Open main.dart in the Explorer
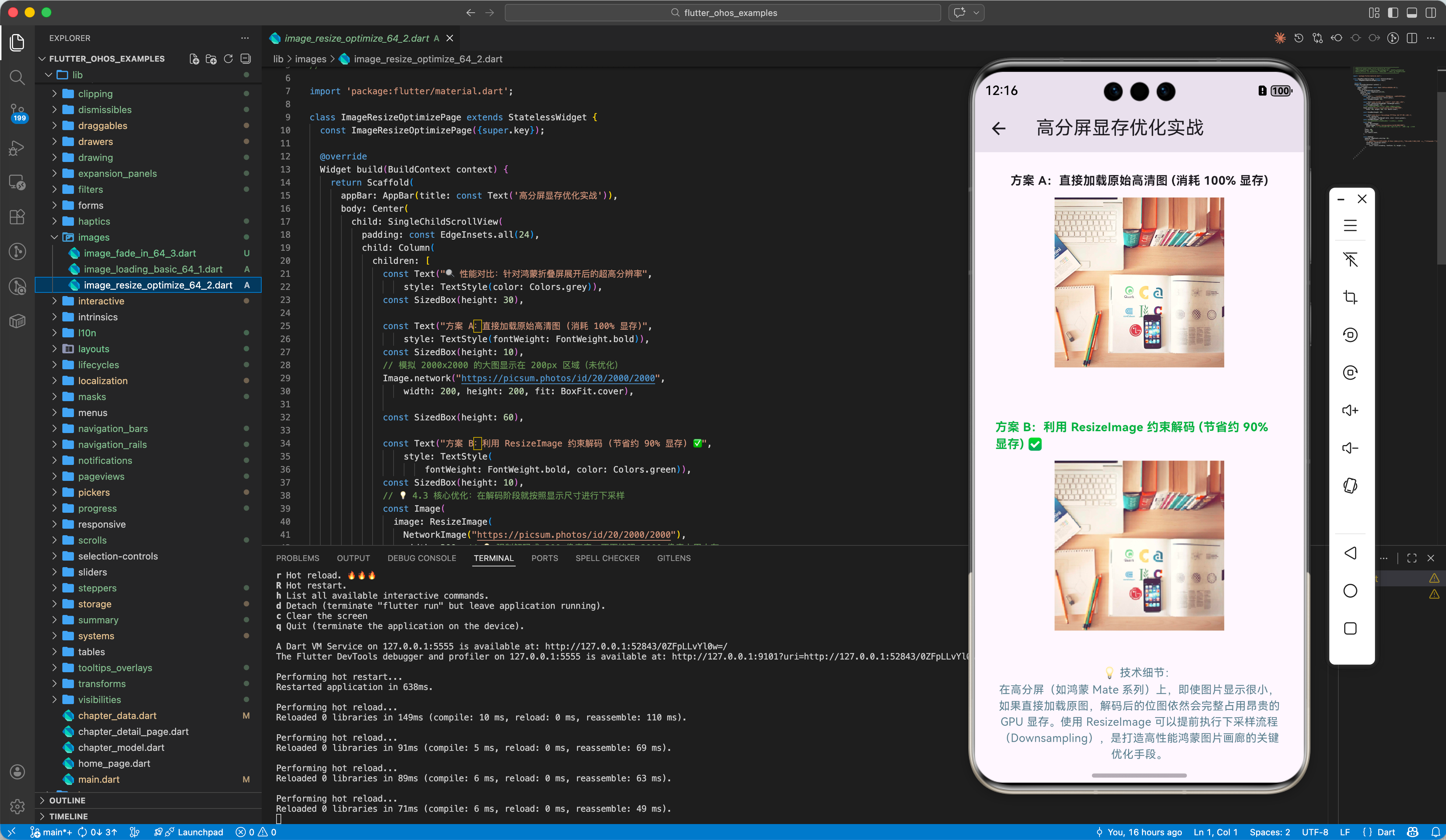Image resolution: width=1446 pixels, height=840 pixels. tap(99, 779)
